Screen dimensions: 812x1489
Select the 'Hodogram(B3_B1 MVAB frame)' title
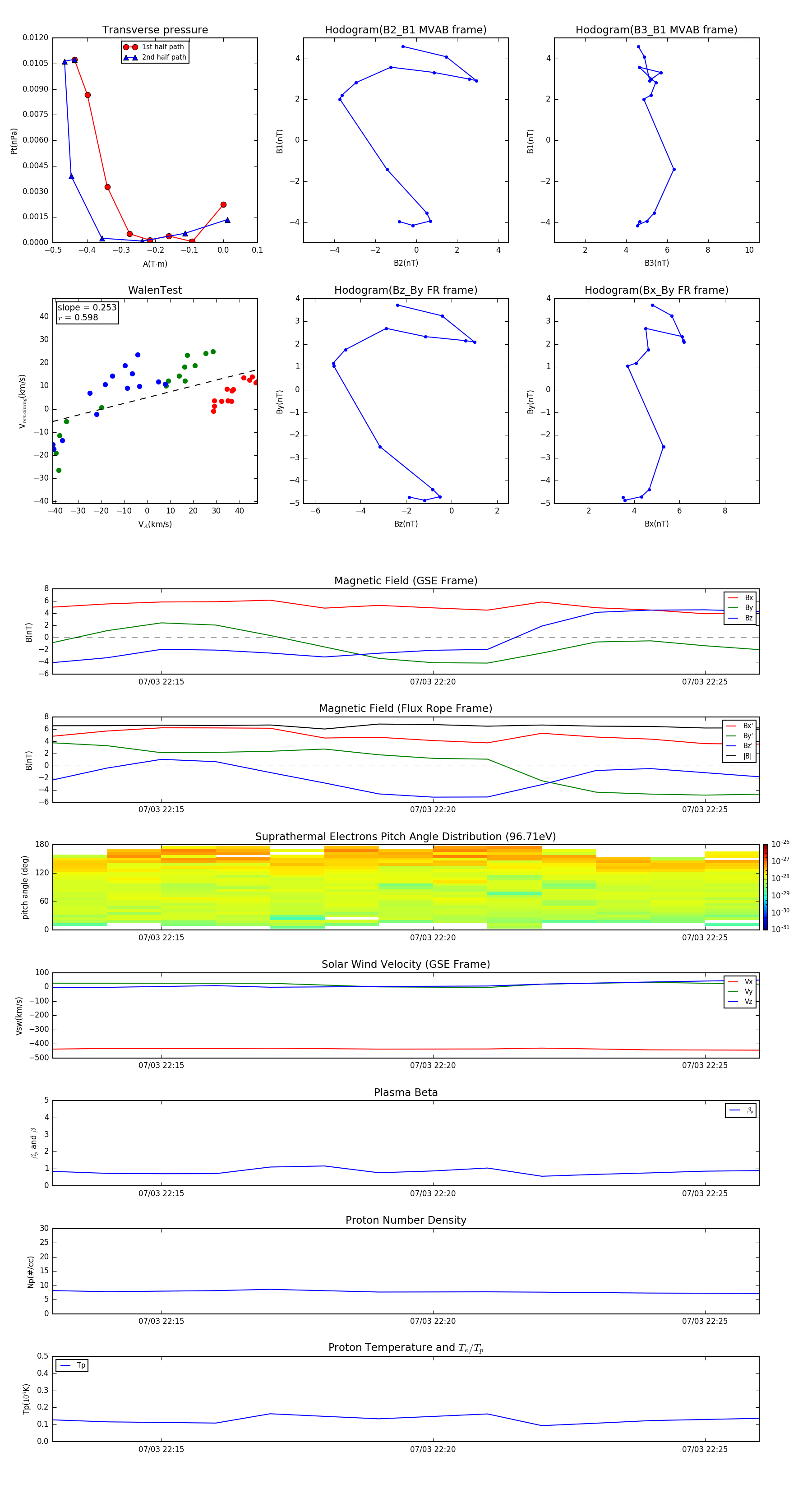click(x=656, y=29)
